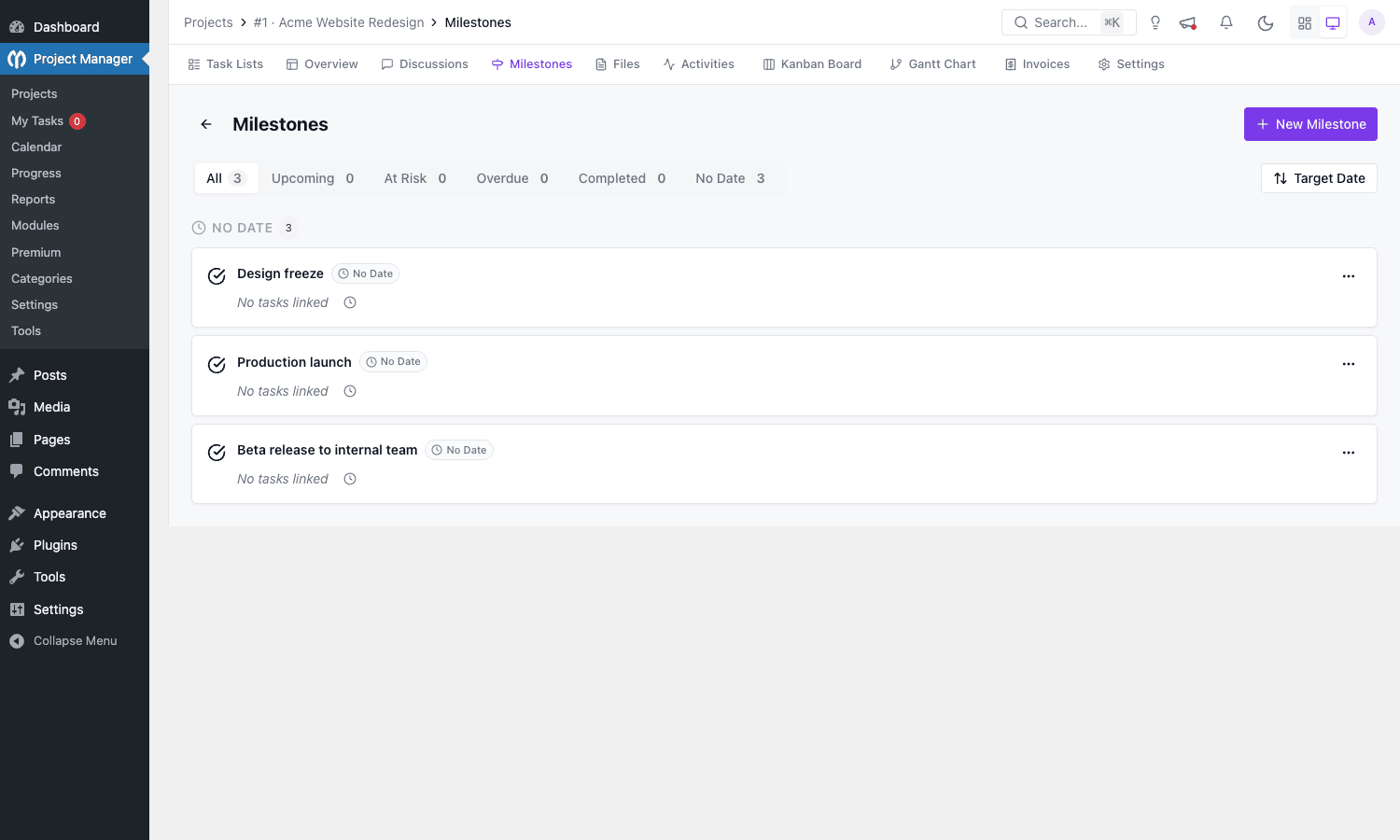Click clock icon under Beta release
This screenshot has height=840, width=1400.
(x=350, y=479)
